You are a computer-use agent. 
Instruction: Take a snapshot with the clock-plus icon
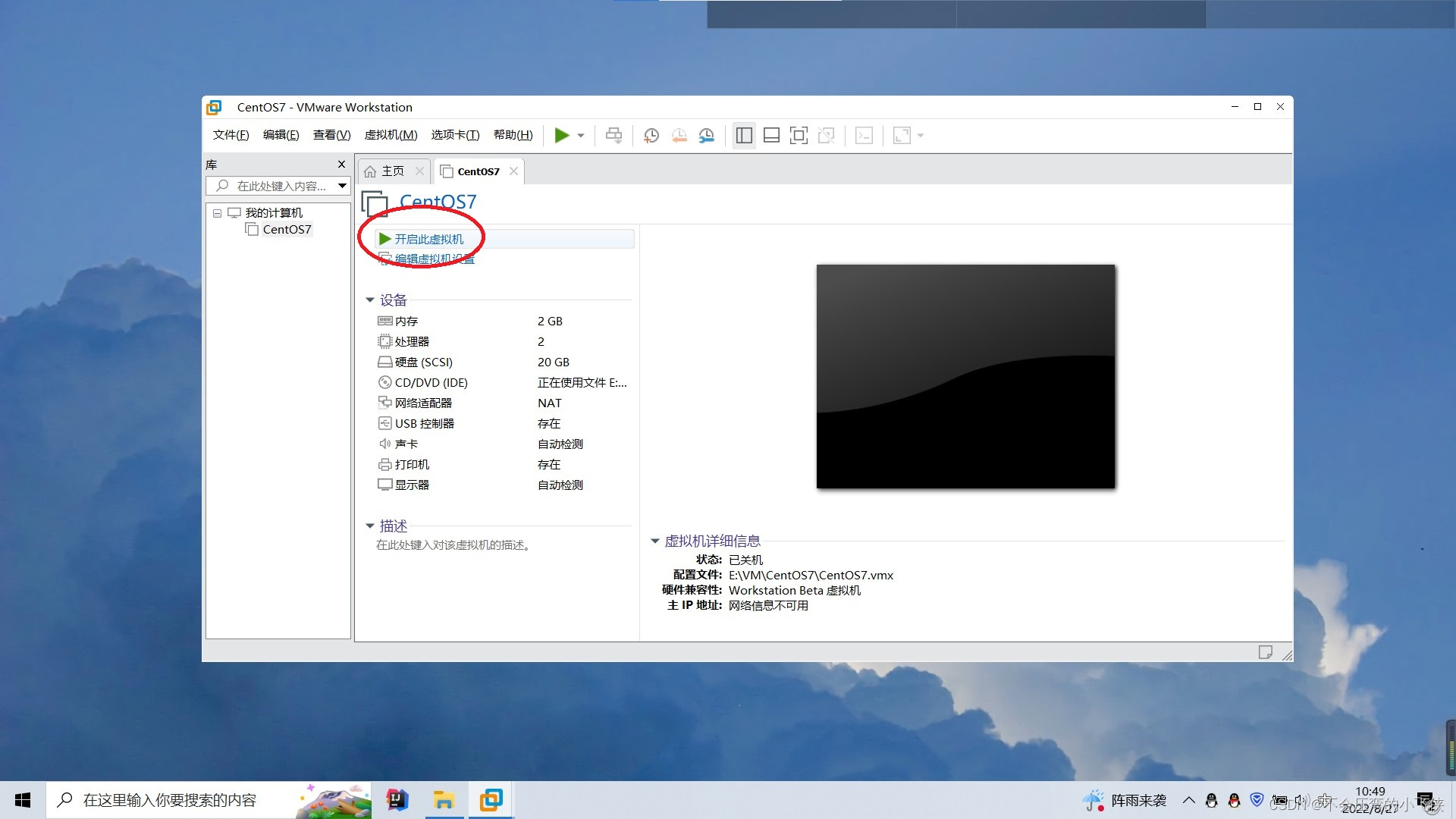point(651,136)
